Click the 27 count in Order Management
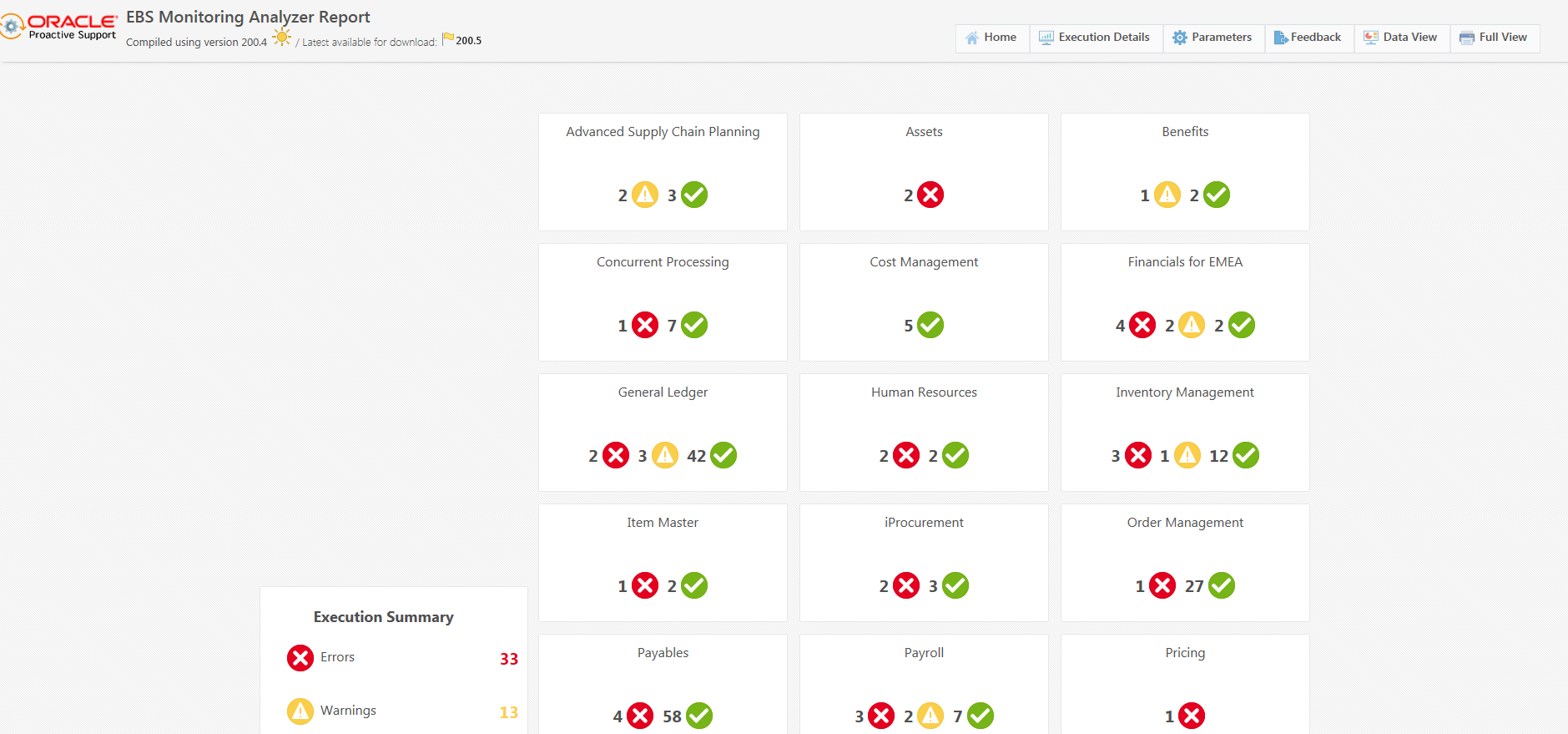 click(1194, 586)
